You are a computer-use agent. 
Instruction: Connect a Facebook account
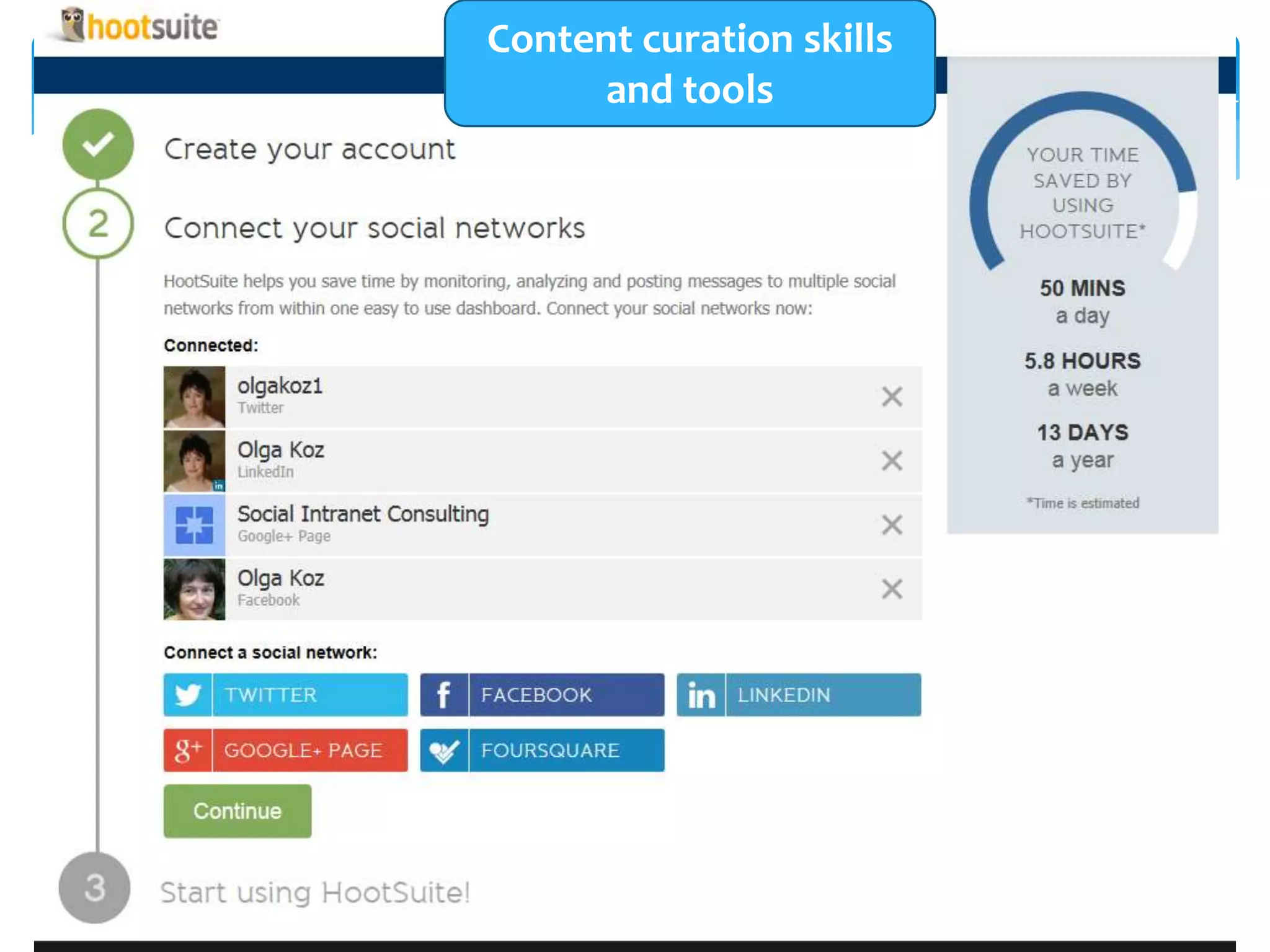[x=542, y=695]
